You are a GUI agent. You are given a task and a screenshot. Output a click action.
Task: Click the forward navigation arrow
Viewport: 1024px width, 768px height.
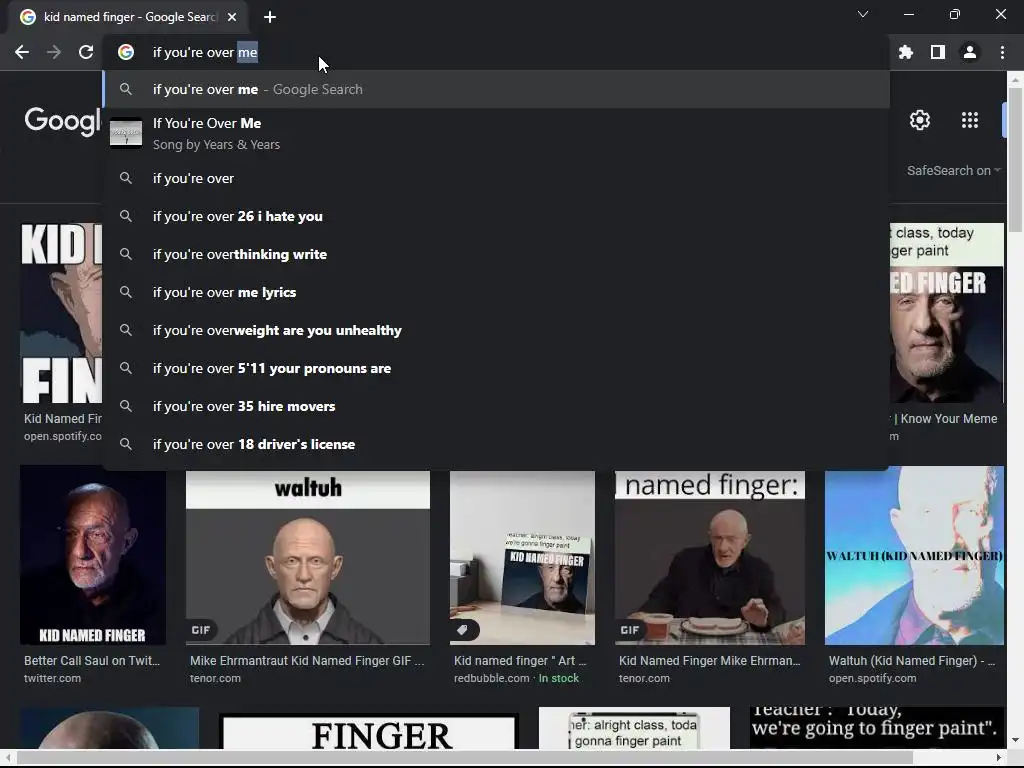[x=54, y=52]
